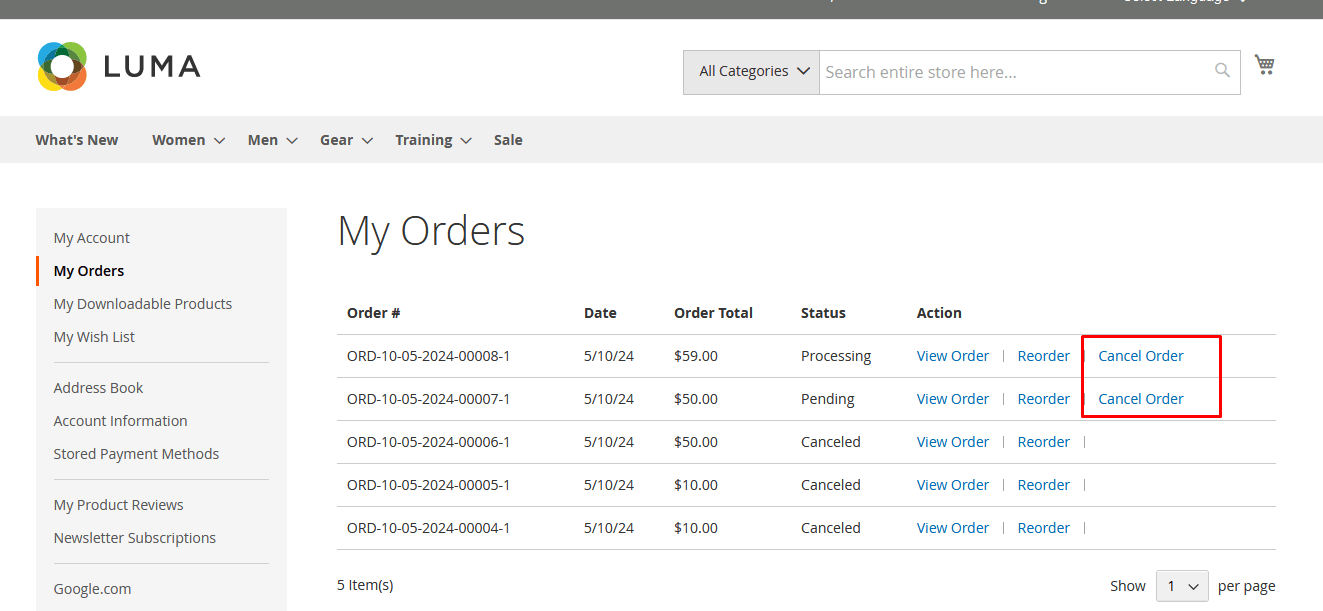
Task: Reorder order ORD-10-05-2024-00006-1
Action: tap(1043, 442)
